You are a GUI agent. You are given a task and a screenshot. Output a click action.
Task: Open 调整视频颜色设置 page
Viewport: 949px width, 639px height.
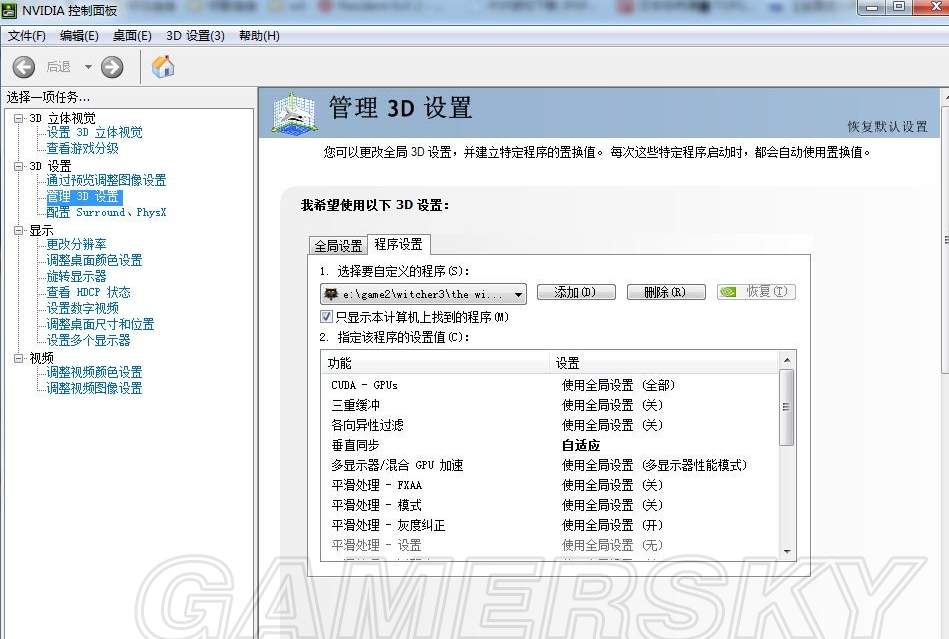(94, 372)
